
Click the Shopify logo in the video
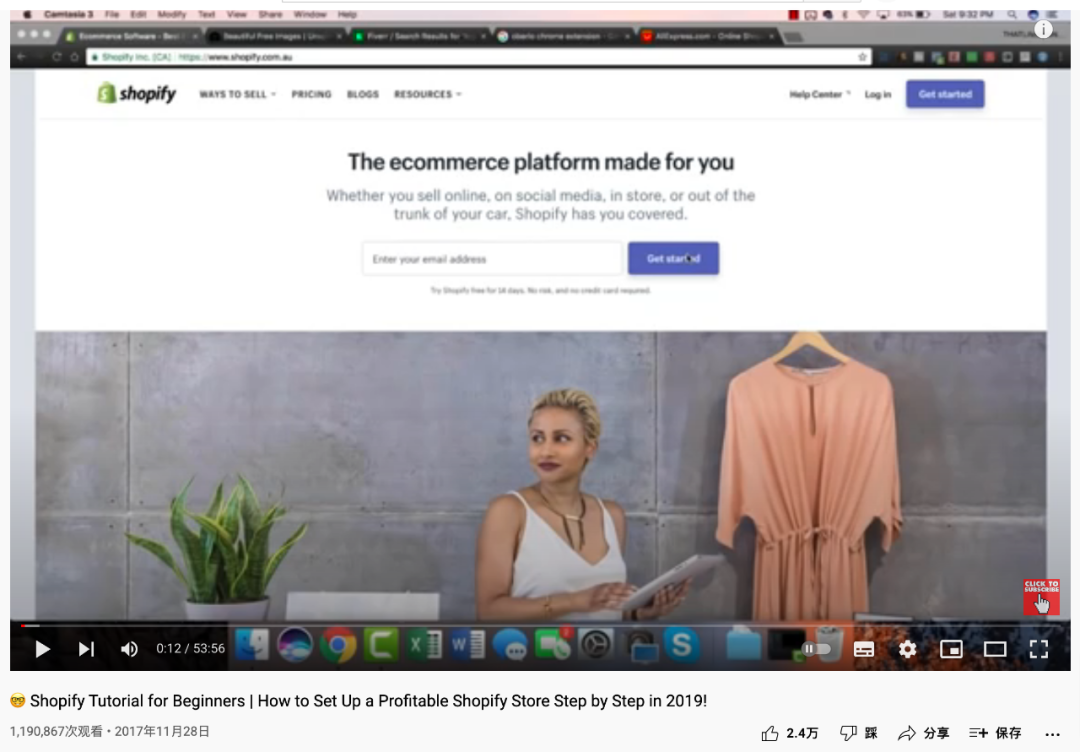[136, 94]
